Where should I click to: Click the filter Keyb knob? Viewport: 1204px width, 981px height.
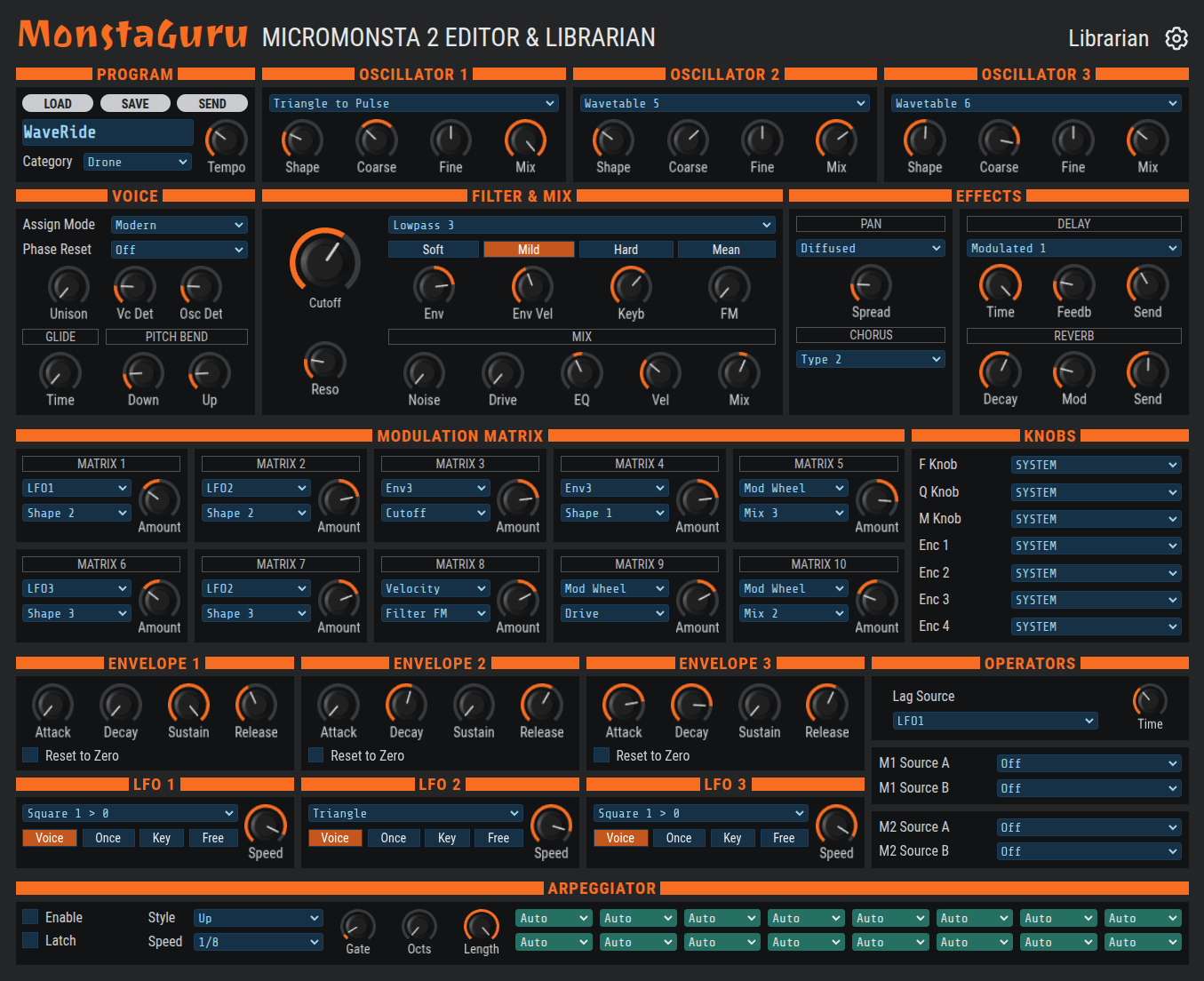(x=631, y=286)
